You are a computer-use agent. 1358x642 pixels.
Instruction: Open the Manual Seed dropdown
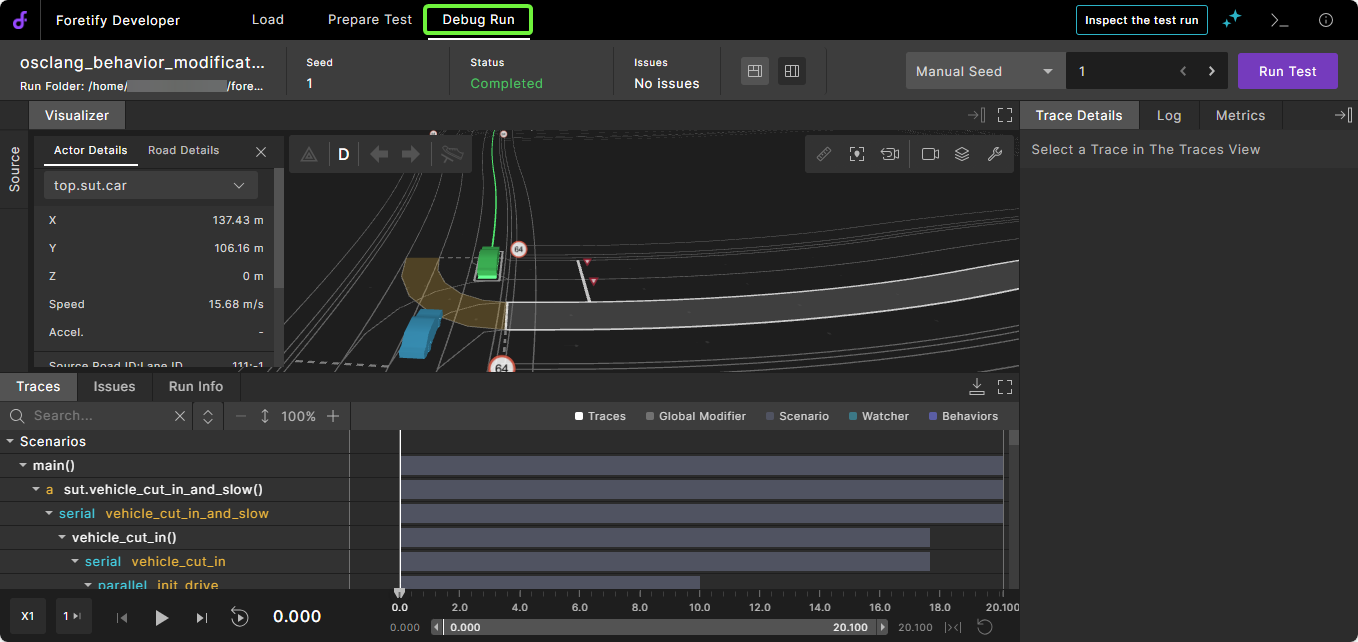985,71
